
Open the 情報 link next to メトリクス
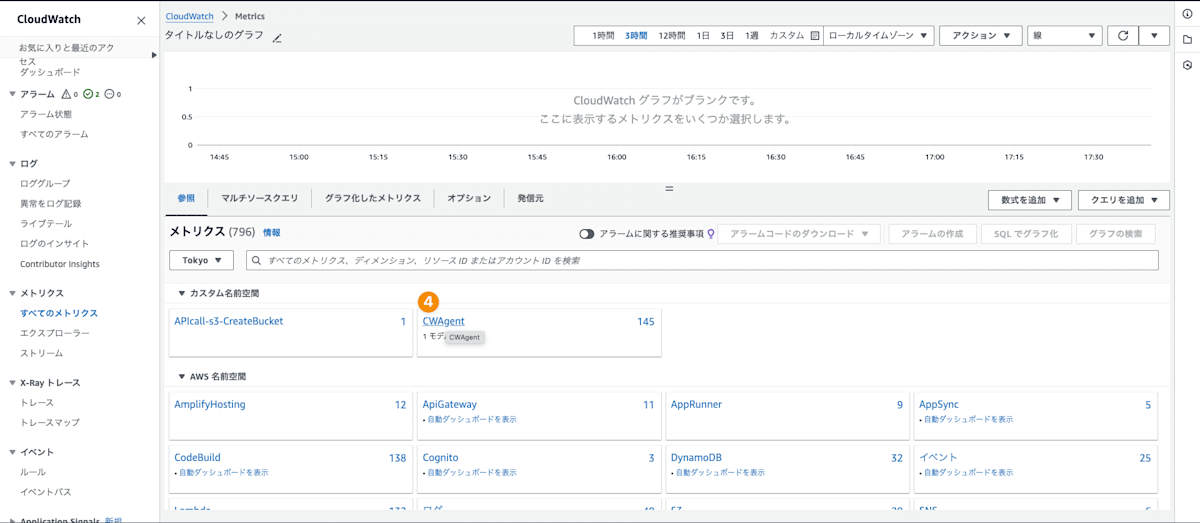click(x=272, y=232)
